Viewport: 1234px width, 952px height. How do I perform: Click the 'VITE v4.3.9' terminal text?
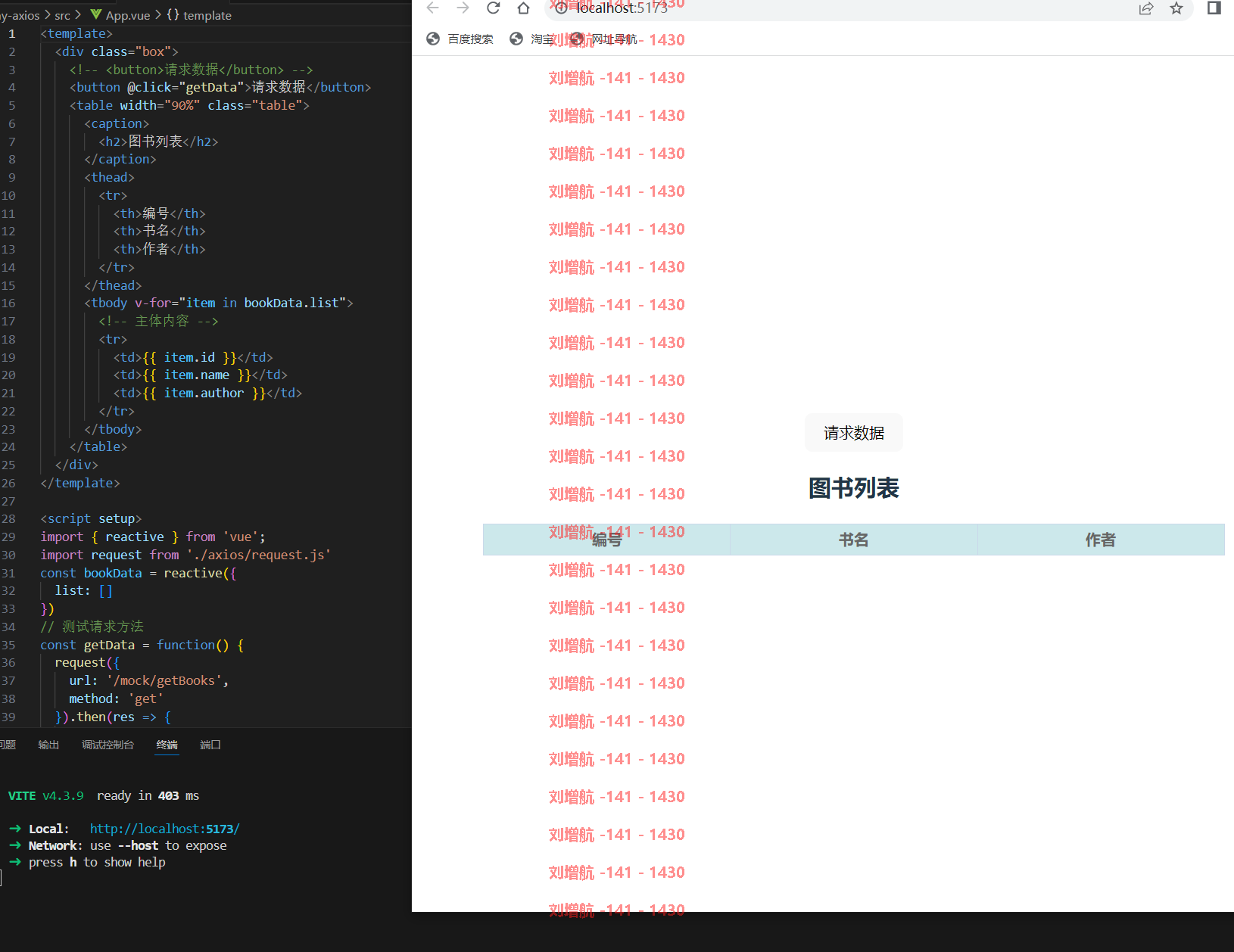click(45, 795)
